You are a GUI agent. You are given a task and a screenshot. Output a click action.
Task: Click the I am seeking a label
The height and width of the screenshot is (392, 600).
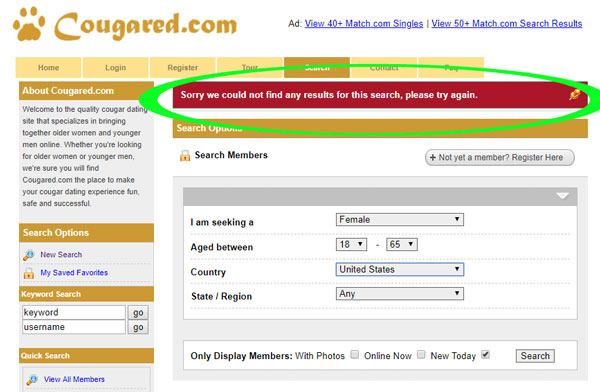pos(222,222)
